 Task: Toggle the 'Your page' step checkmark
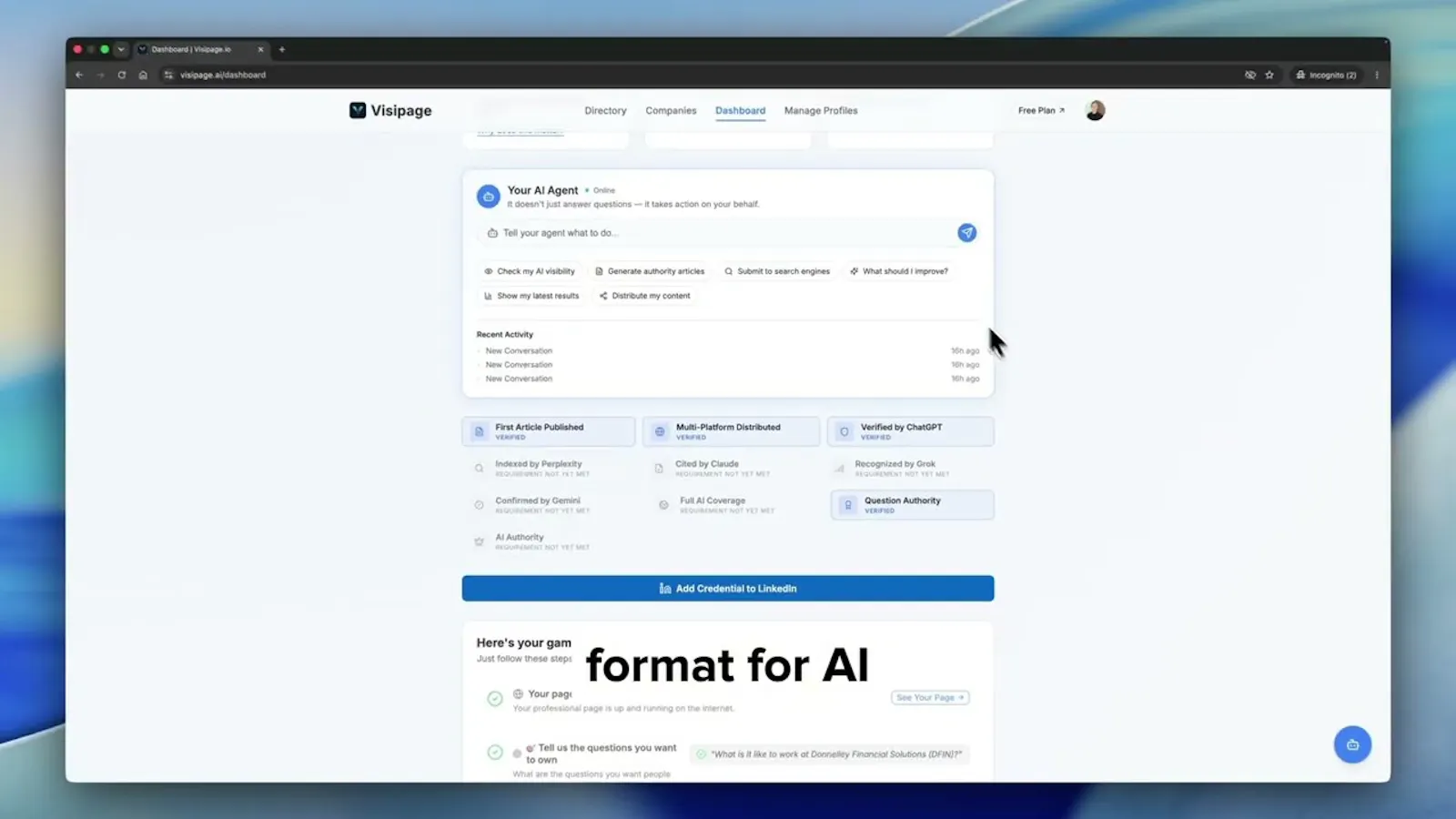click(495, 699)
